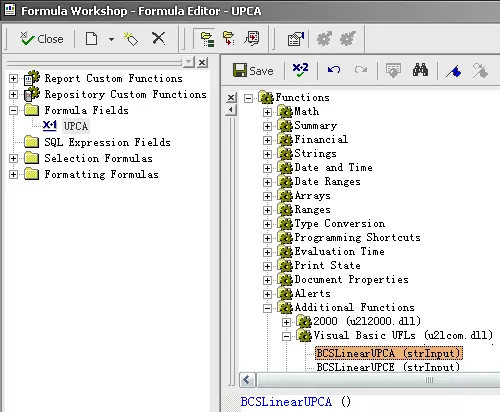The height and width of the screenshot is (412, 500).
Task: Save the formula with the Save button
Action: pyautogui.click(x=253, y=71)
